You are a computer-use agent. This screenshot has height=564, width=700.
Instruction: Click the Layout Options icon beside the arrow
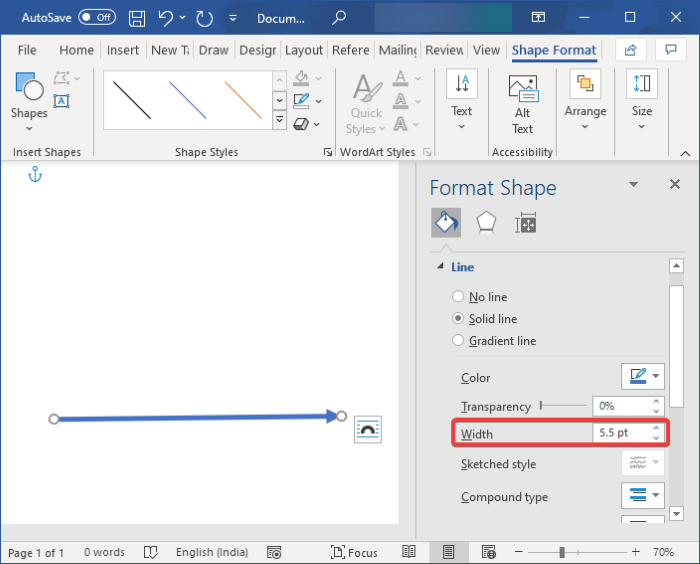tap(368, 430)
